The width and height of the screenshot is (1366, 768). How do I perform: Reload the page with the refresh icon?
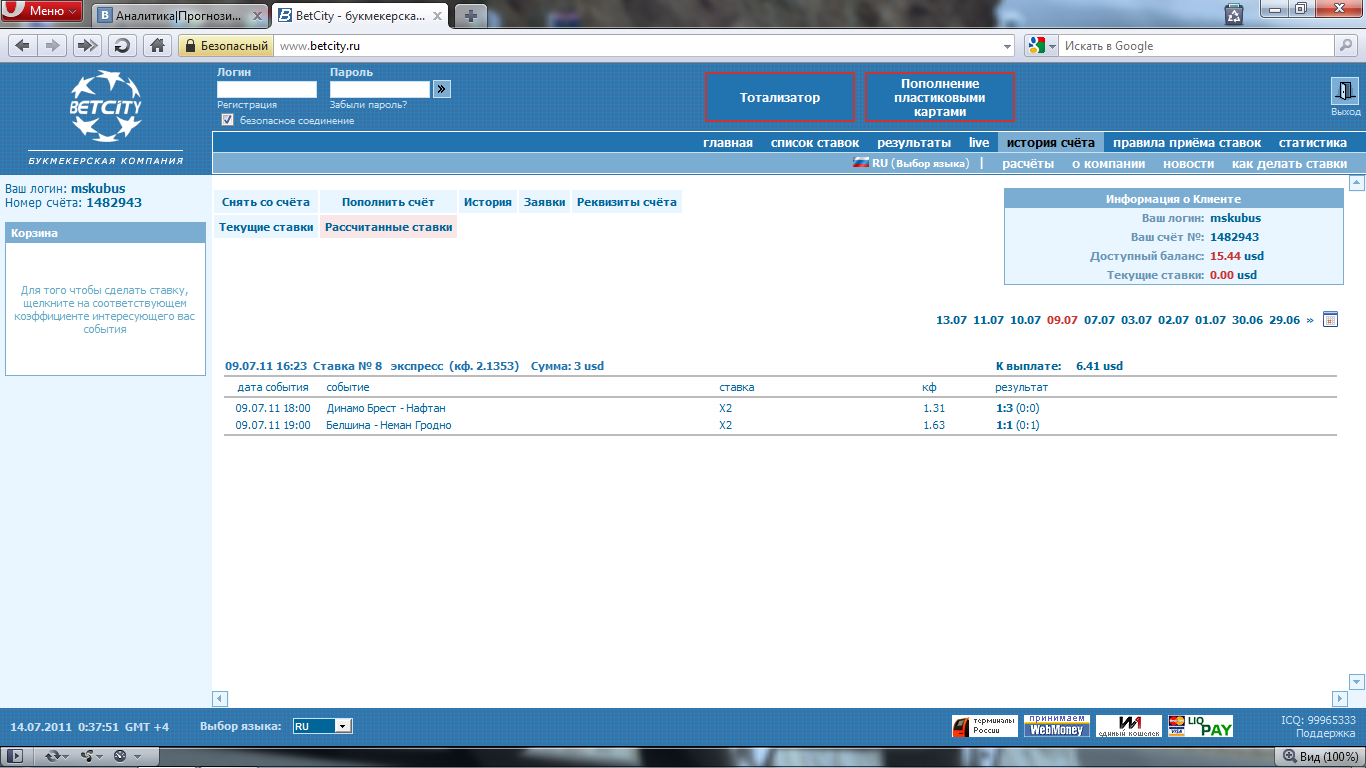click(122, 46)
